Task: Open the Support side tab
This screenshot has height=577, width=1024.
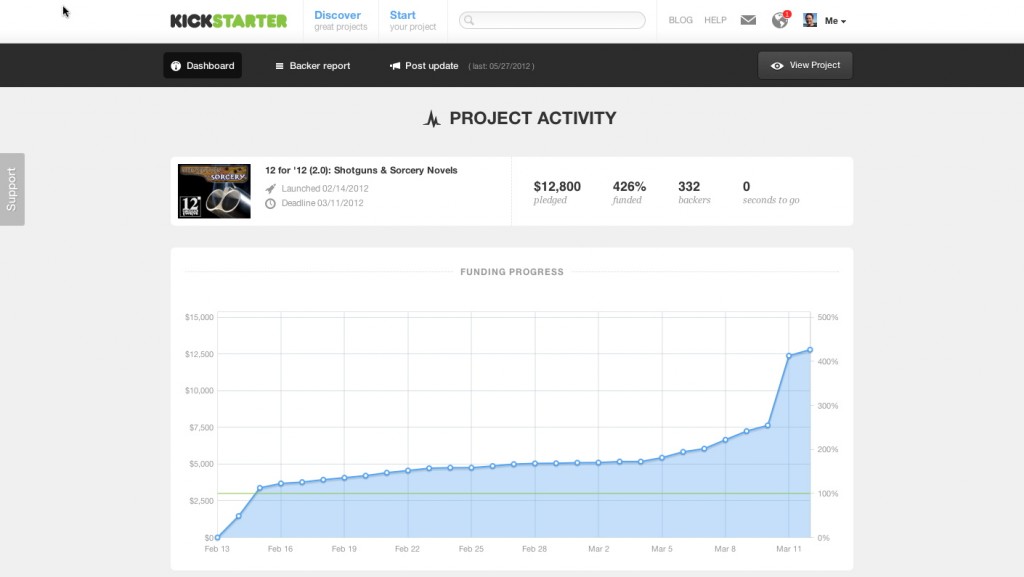Action: 12,189
